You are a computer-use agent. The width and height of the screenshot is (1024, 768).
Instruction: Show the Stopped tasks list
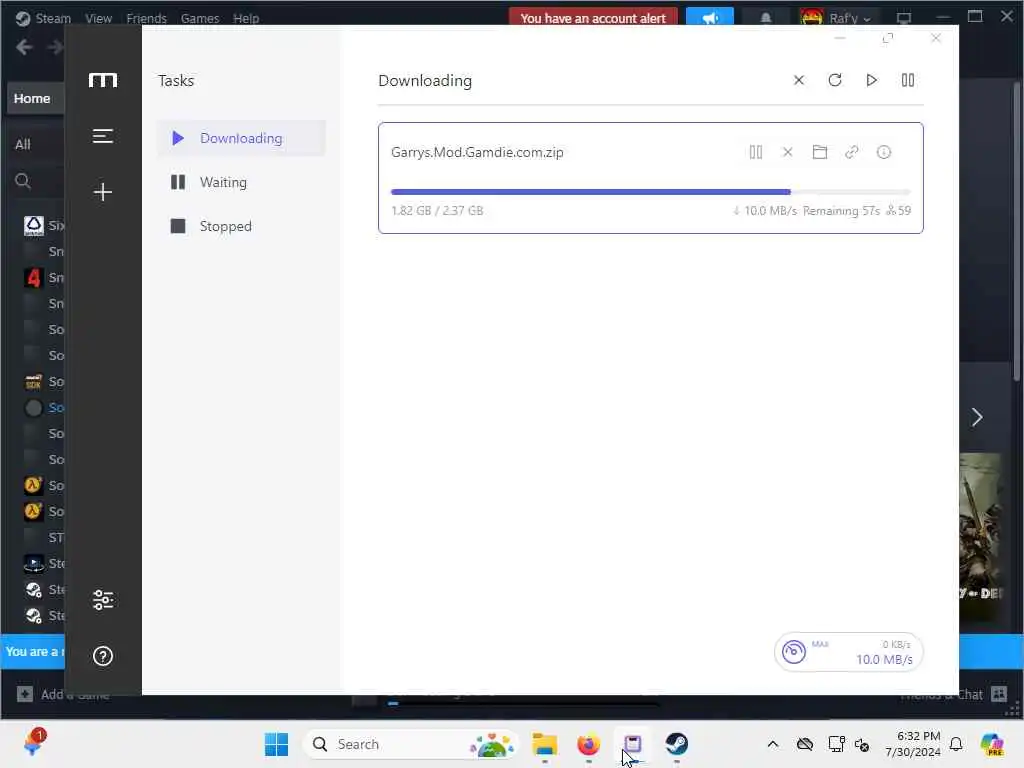click(x=241, y=226)
